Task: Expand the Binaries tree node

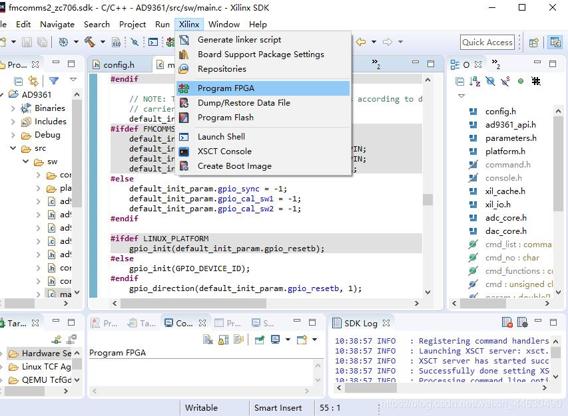Action: pos(13,108)
